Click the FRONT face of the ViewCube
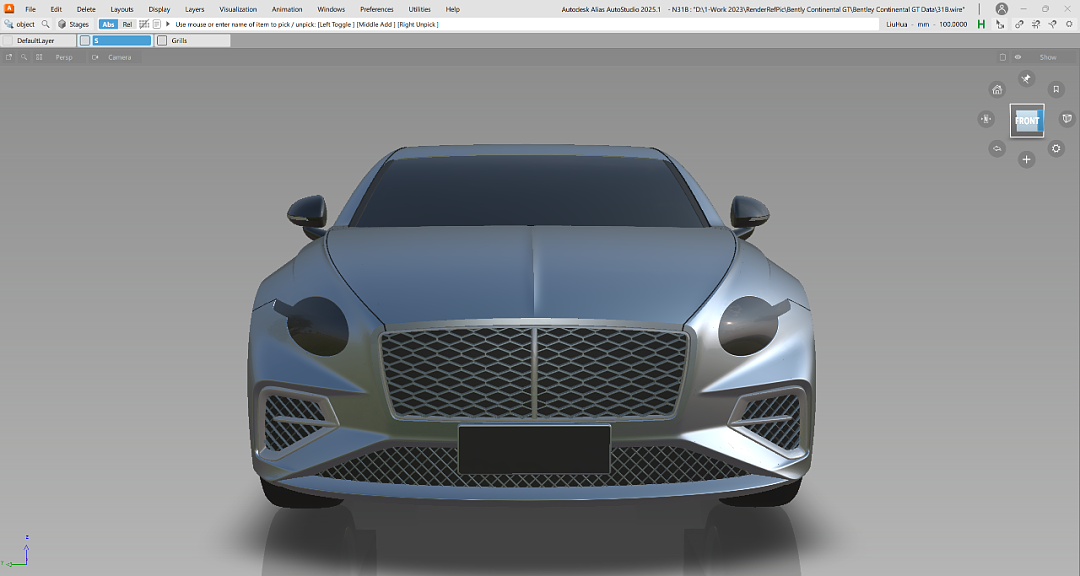1080x576 pixels. coord(1026,121)
